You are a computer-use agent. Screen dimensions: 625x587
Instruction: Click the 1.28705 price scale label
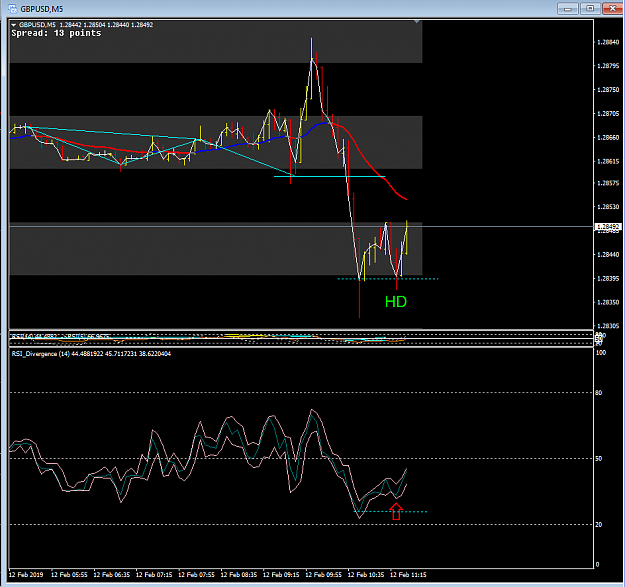608,114
